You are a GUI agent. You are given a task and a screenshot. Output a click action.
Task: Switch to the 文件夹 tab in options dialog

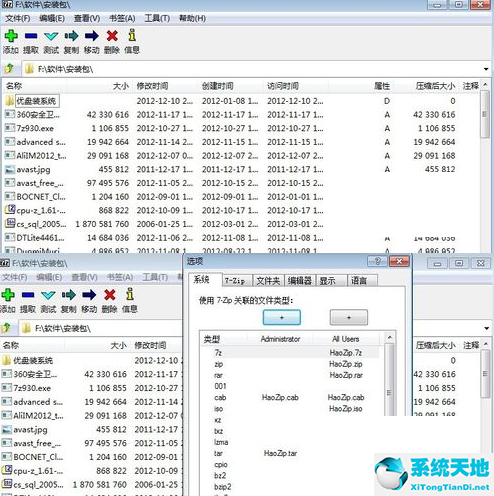point(268,281)
